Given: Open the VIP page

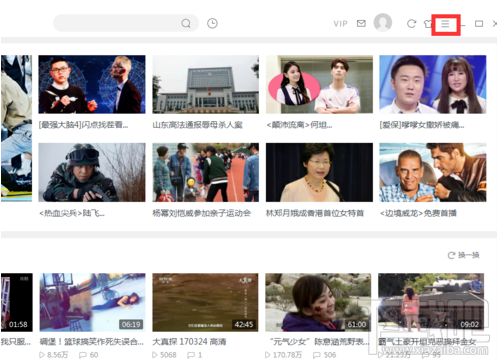Looking at the screenshot, I should (x=340, y=24).
